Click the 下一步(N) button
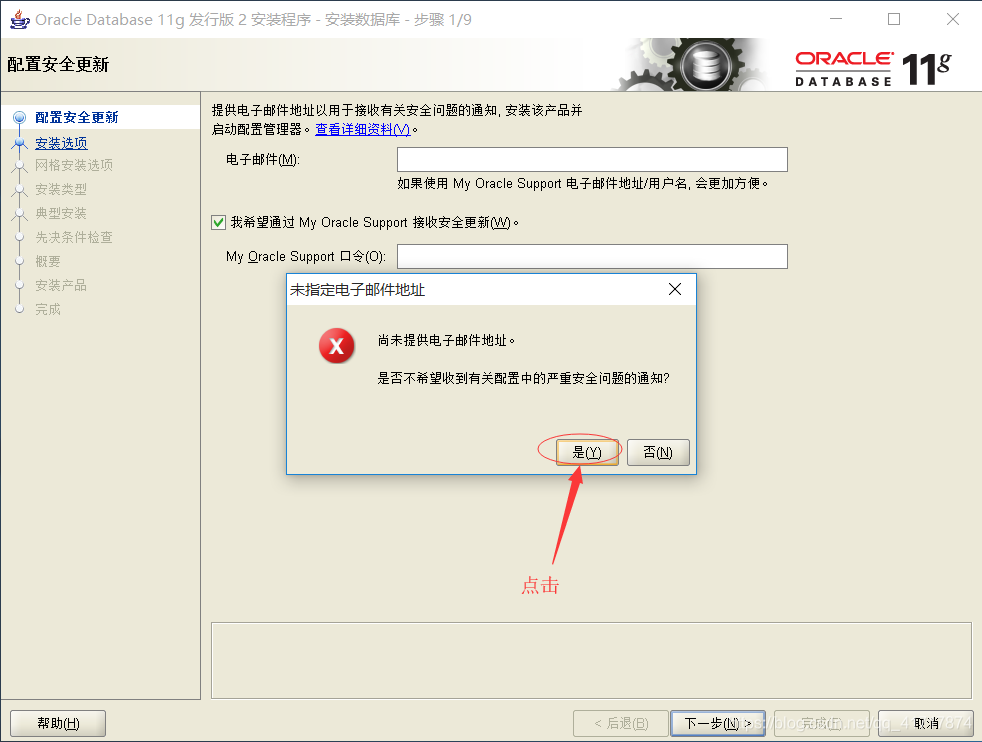This screenshot has width=982, height=742. (x=718, y=724)
